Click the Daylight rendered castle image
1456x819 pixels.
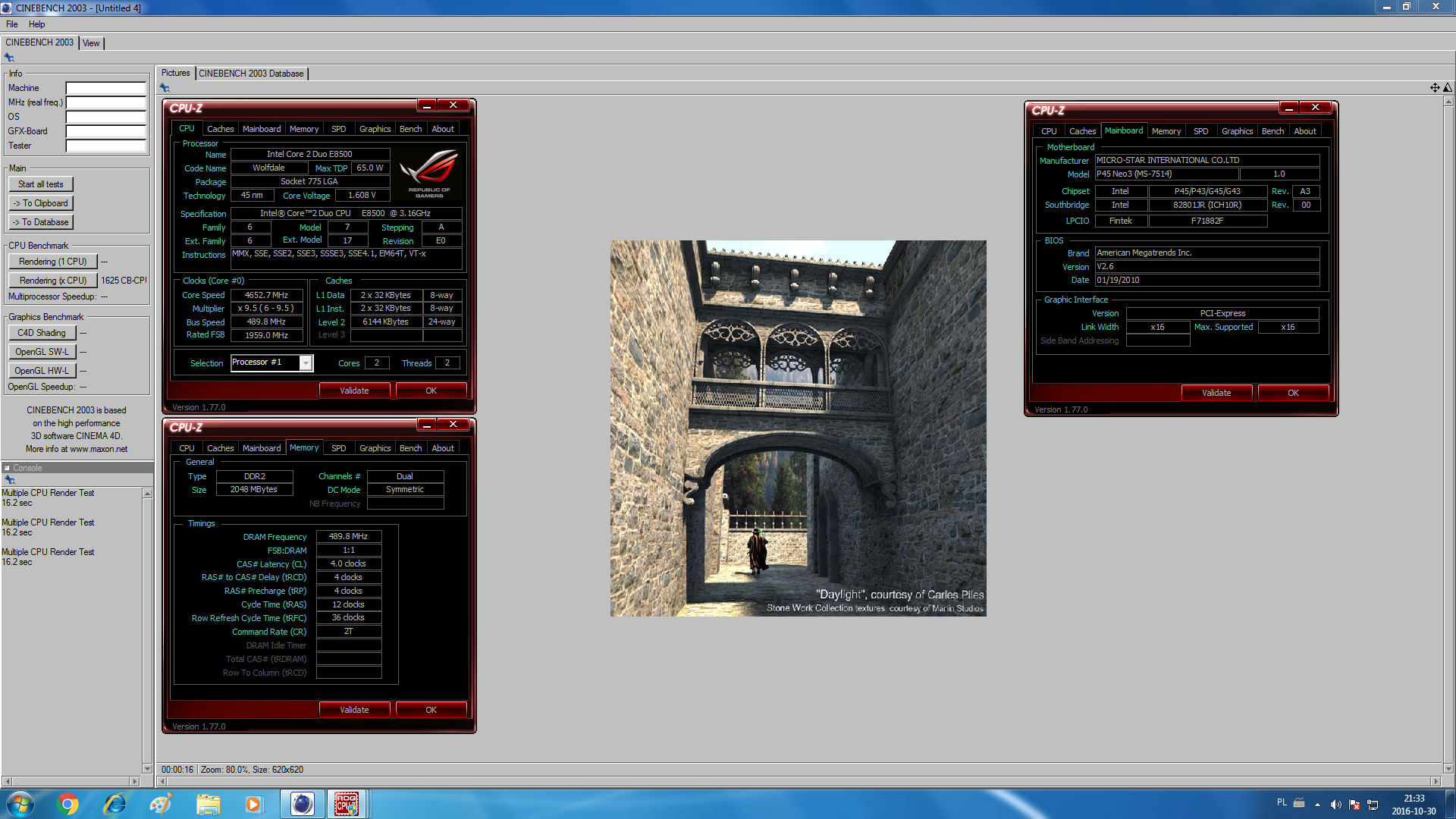click(799, 428)
